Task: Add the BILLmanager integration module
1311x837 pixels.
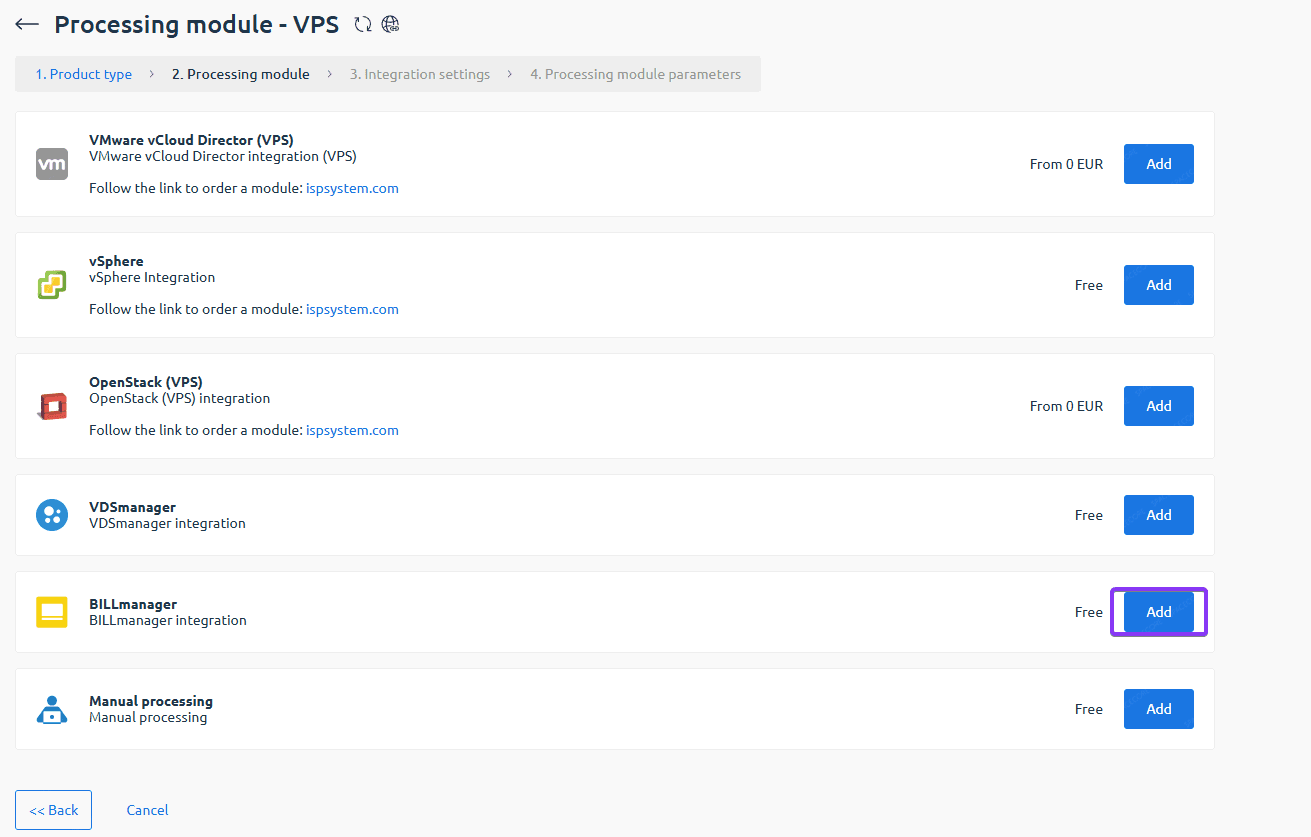Action: click(1158, 612)
